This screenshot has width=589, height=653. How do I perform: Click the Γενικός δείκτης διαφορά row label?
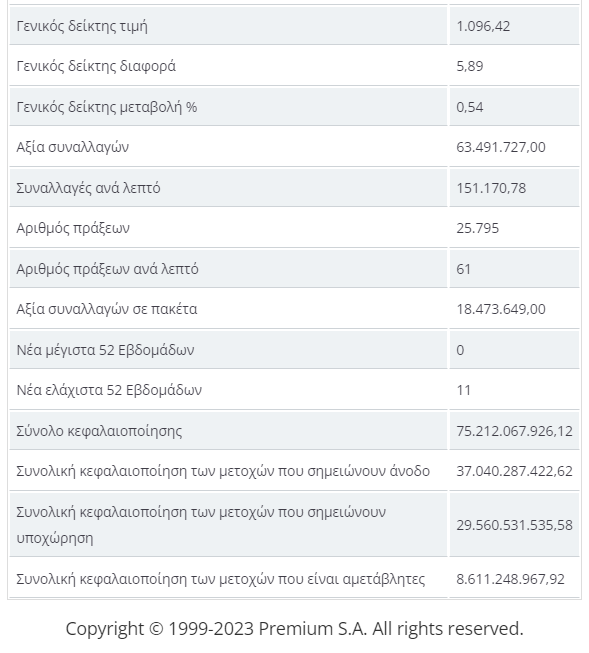(x=96, y=66)
